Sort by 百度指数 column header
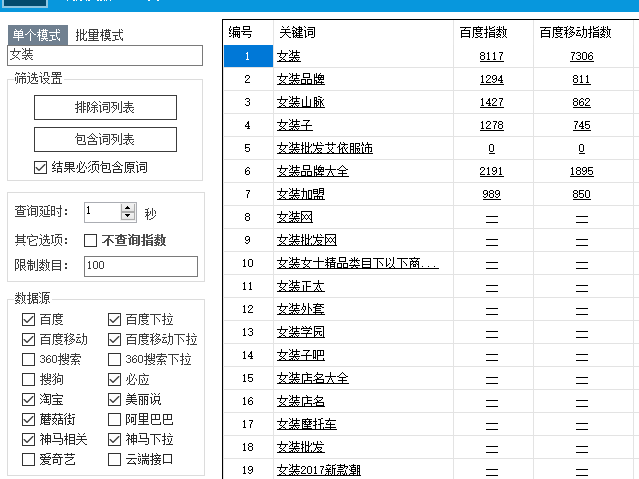The height and width of the screenshot is (479, 639). (x=493, y=32)
